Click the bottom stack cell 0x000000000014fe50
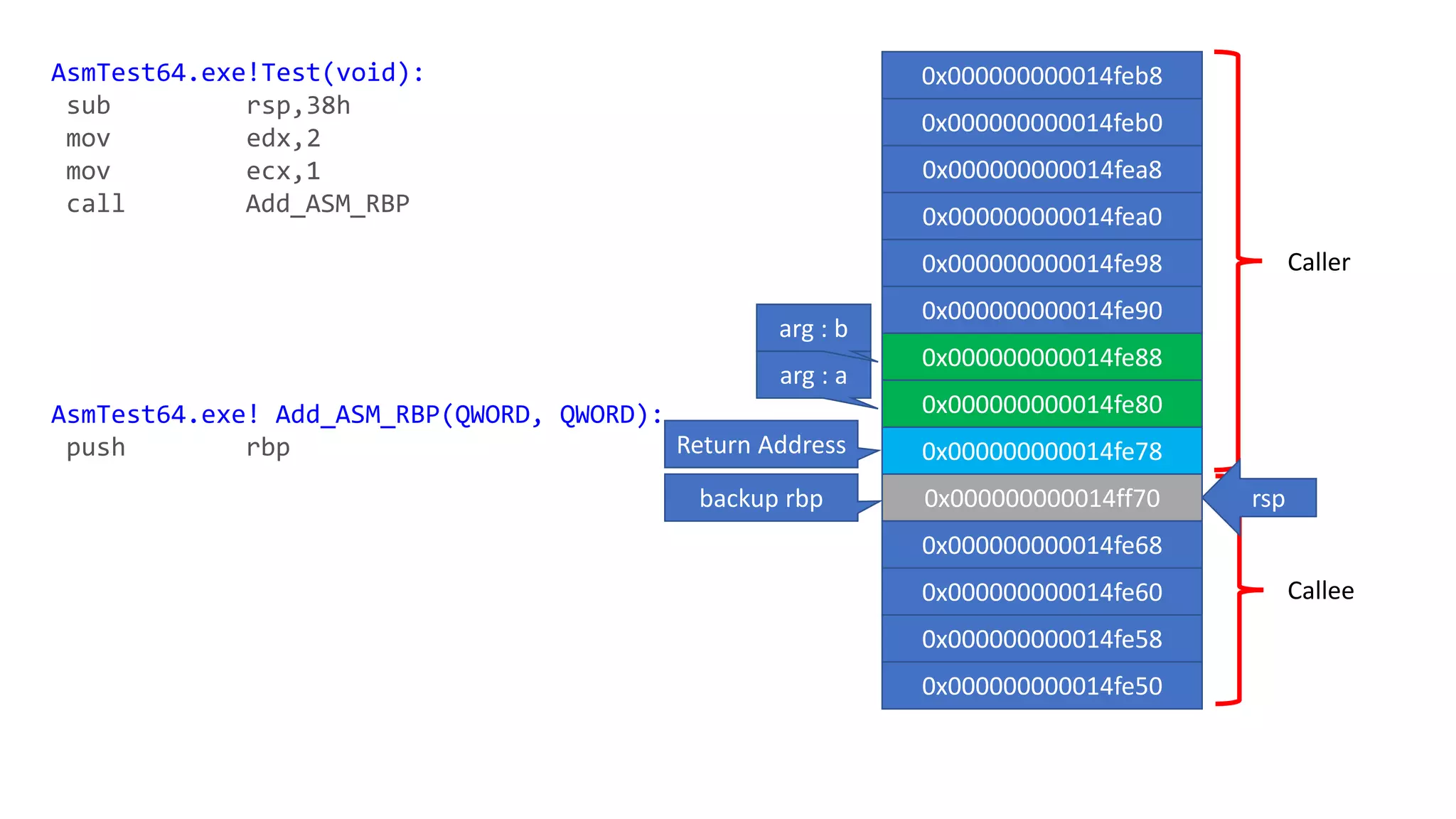The width and height of the screenshot is (1456, 819). tap(1042, 686)
